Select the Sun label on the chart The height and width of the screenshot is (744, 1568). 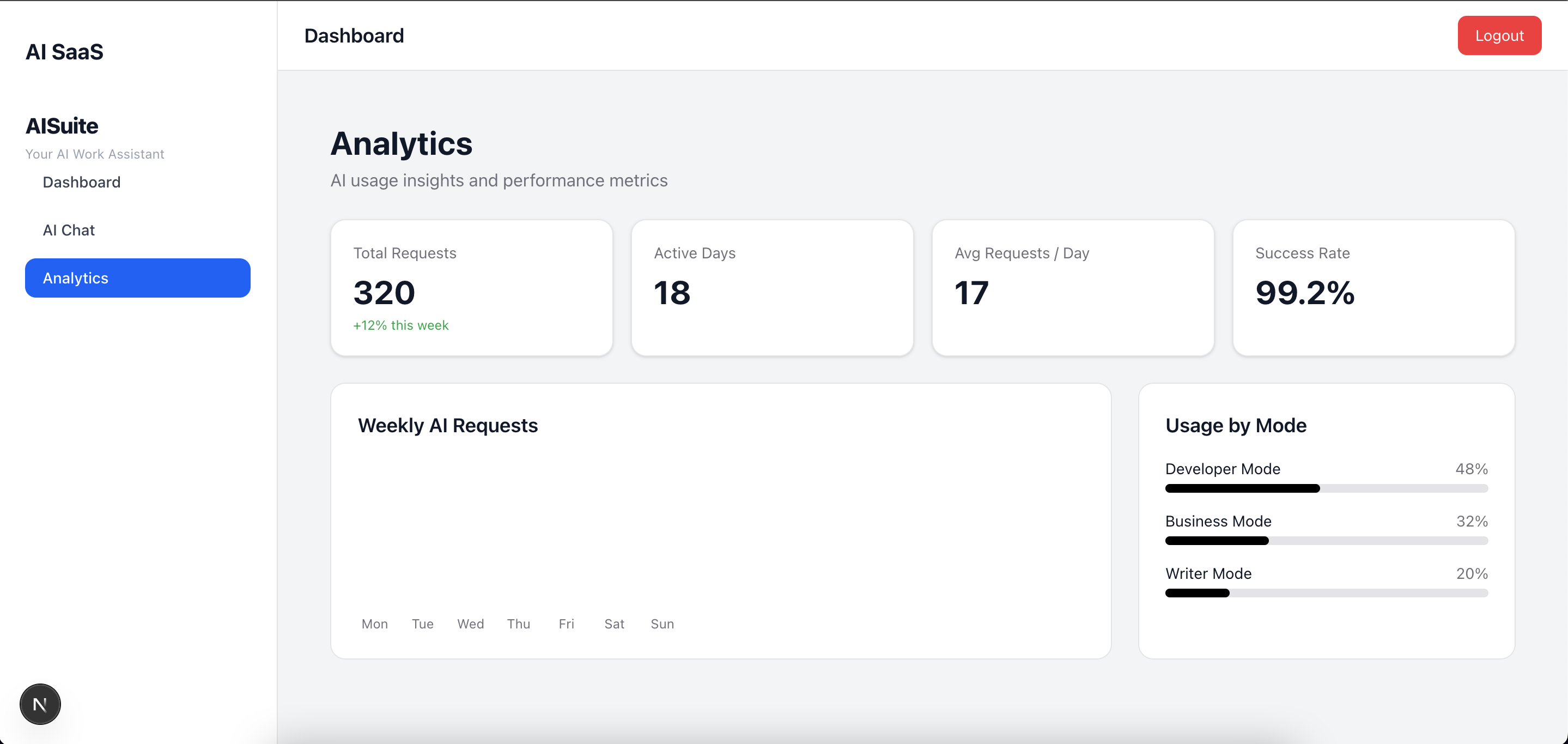click(x=663, y=624)
